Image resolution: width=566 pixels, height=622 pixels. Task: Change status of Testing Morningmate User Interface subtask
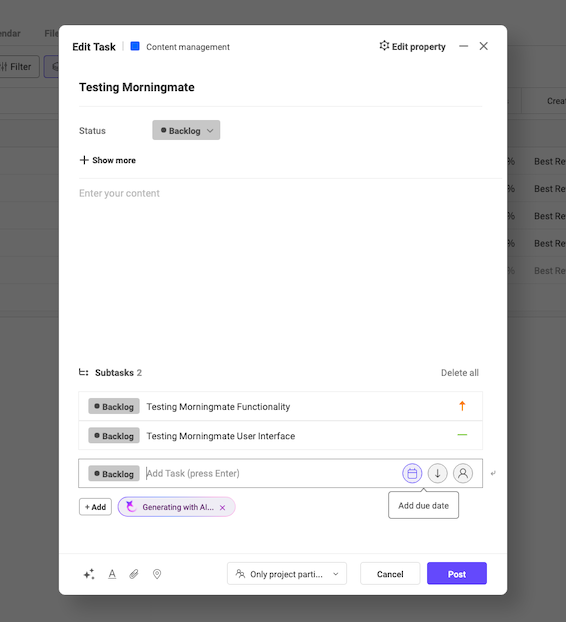click(x=114, y=436)
